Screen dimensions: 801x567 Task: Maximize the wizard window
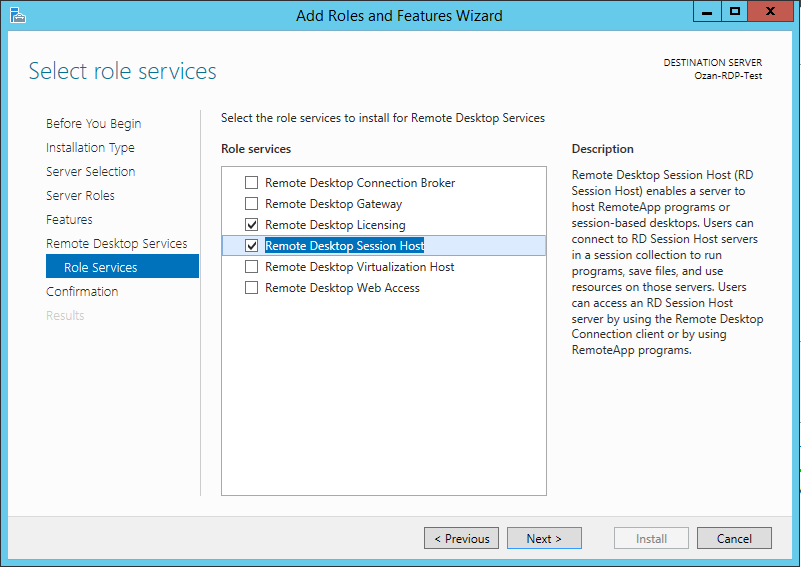pos(735,12)
